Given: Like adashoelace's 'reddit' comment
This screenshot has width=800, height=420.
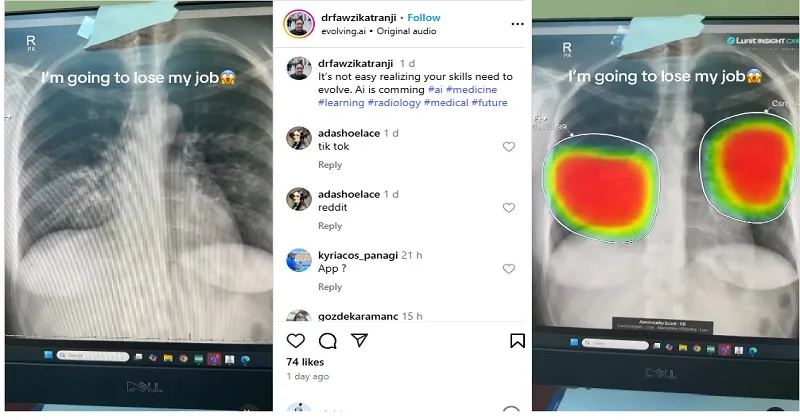Looking at the screenshot, I should (509, 208).
